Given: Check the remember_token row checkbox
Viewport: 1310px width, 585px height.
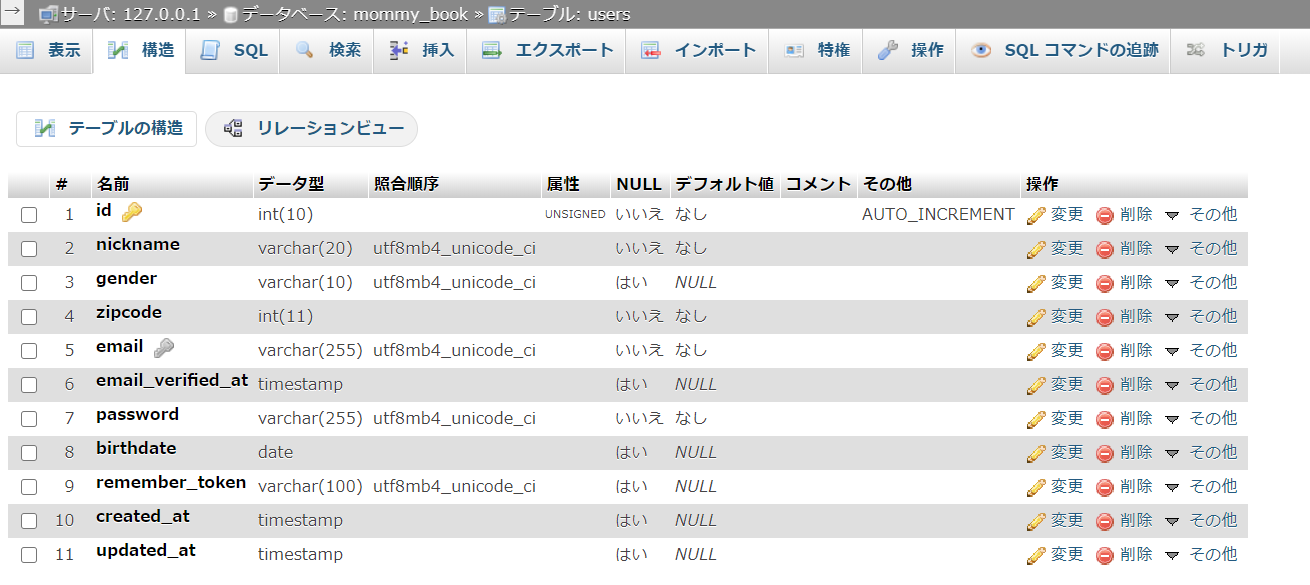Looking at the screenshot, I should tap(29, 487).
